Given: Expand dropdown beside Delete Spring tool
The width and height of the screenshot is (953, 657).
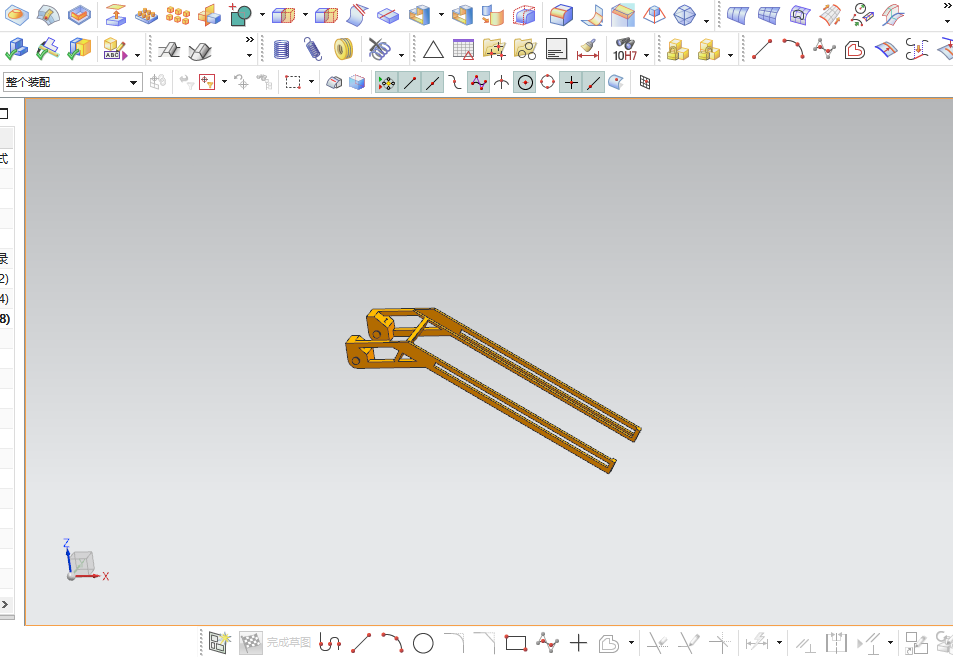Looking at the screenshot, I should click(402, 55).
